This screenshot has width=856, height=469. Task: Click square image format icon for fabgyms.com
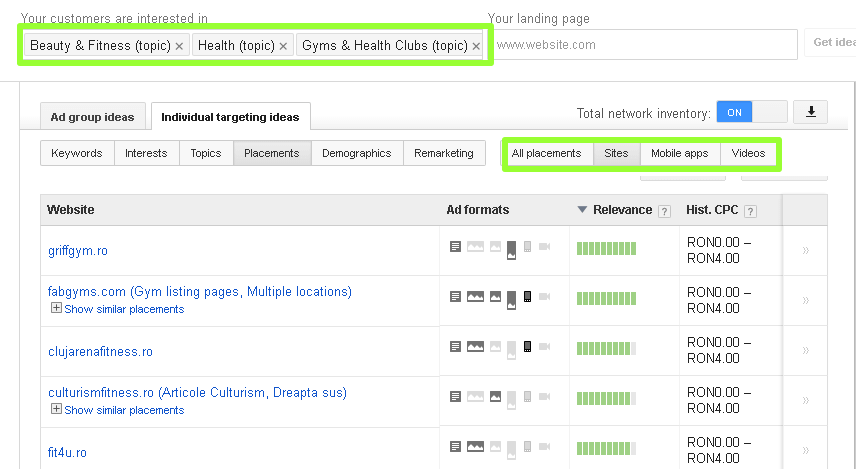tap(495, 296)
